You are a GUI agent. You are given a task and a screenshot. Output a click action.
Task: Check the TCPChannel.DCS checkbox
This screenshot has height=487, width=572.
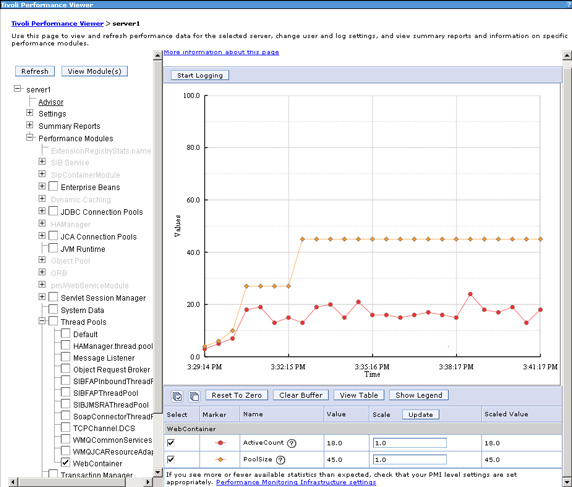[x=66, y=427]
